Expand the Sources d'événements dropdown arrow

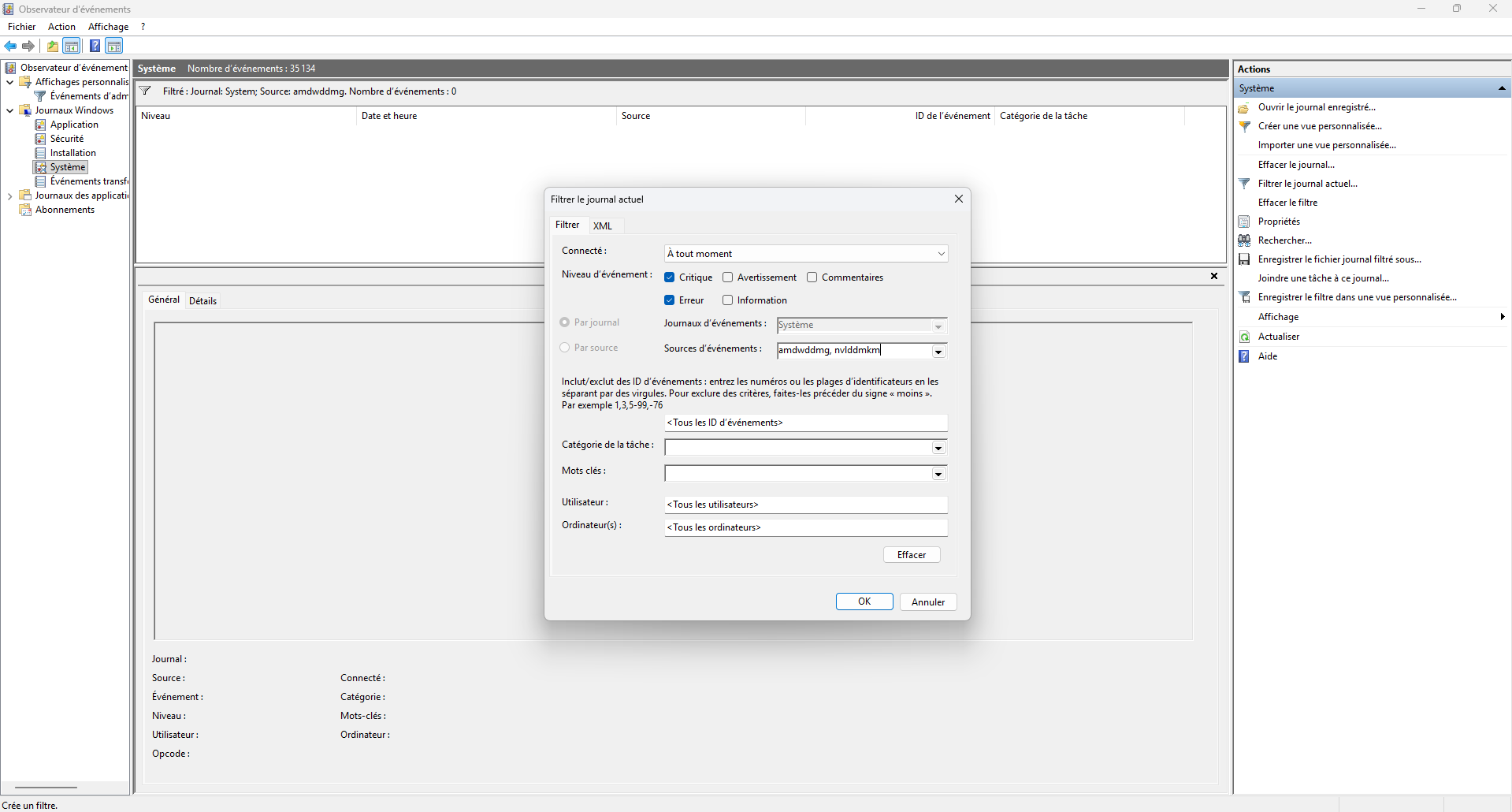(938, 352)
